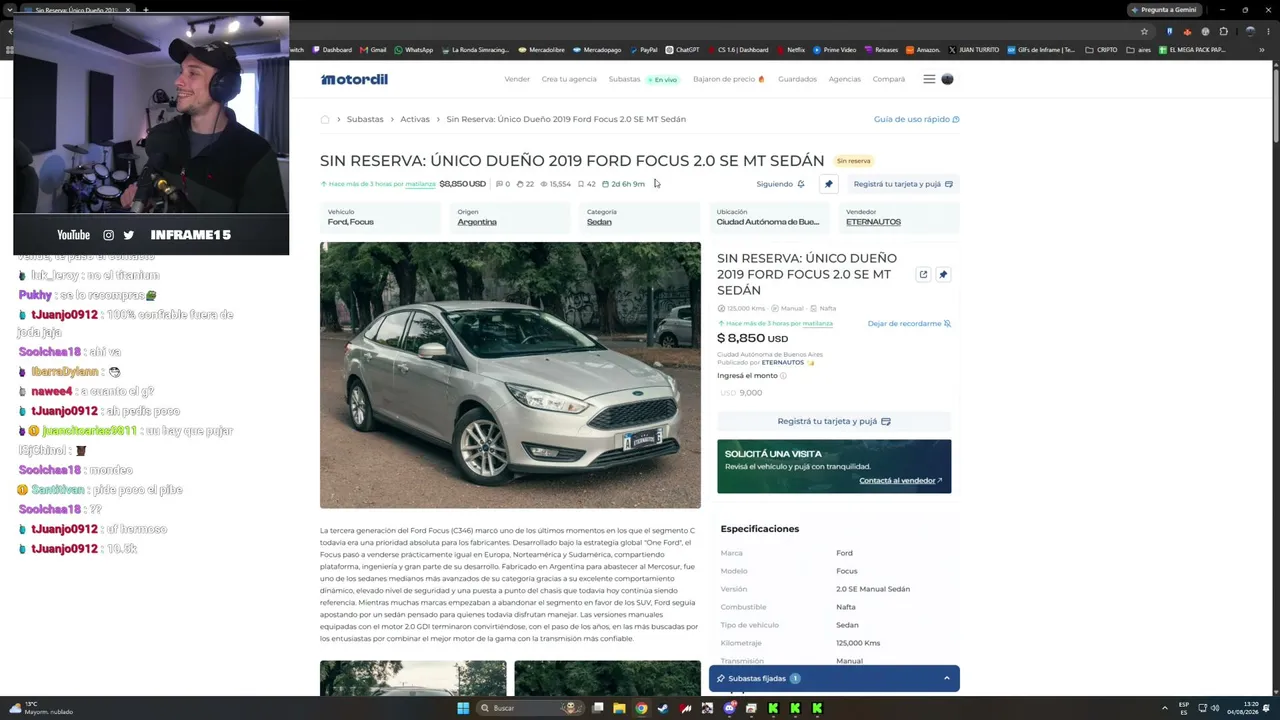Click the views eye icon showing 15,554
Viewport: 1280px width, 720px height.
click(x=543, y=184)
